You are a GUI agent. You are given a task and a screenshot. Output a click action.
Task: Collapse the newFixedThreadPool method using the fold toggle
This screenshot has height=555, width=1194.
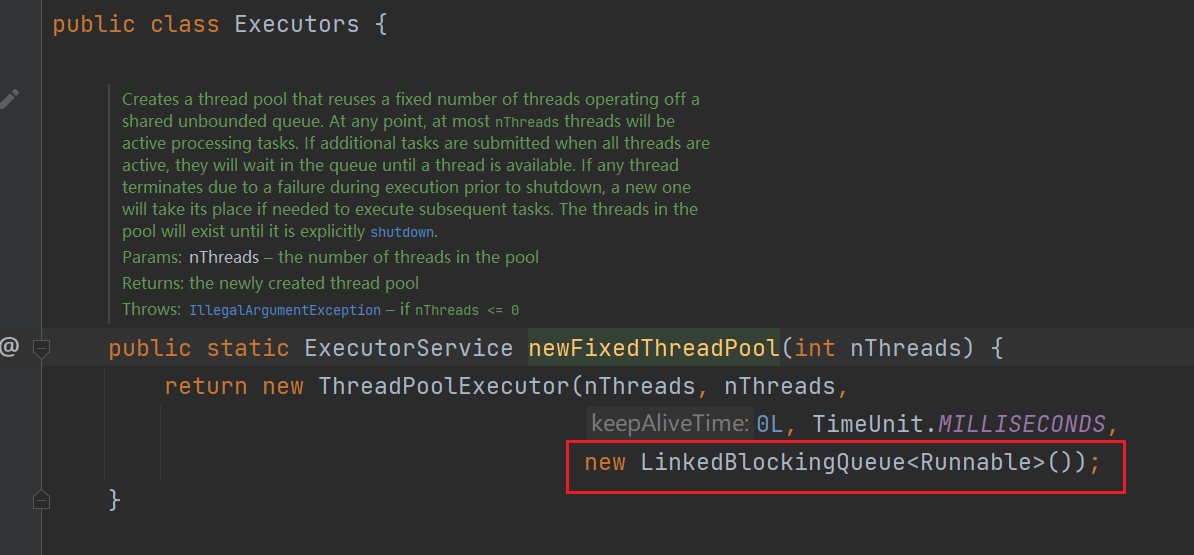pyautogui.click(x=41, y=348)
